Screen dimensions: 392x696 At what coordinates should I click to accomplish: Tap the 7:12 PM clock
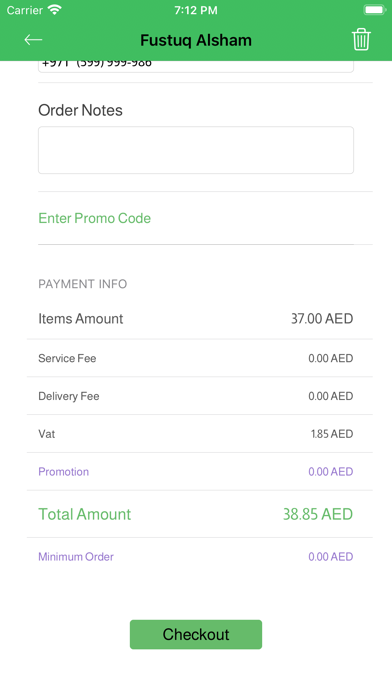pyautogui.click(x=196, y=10)
